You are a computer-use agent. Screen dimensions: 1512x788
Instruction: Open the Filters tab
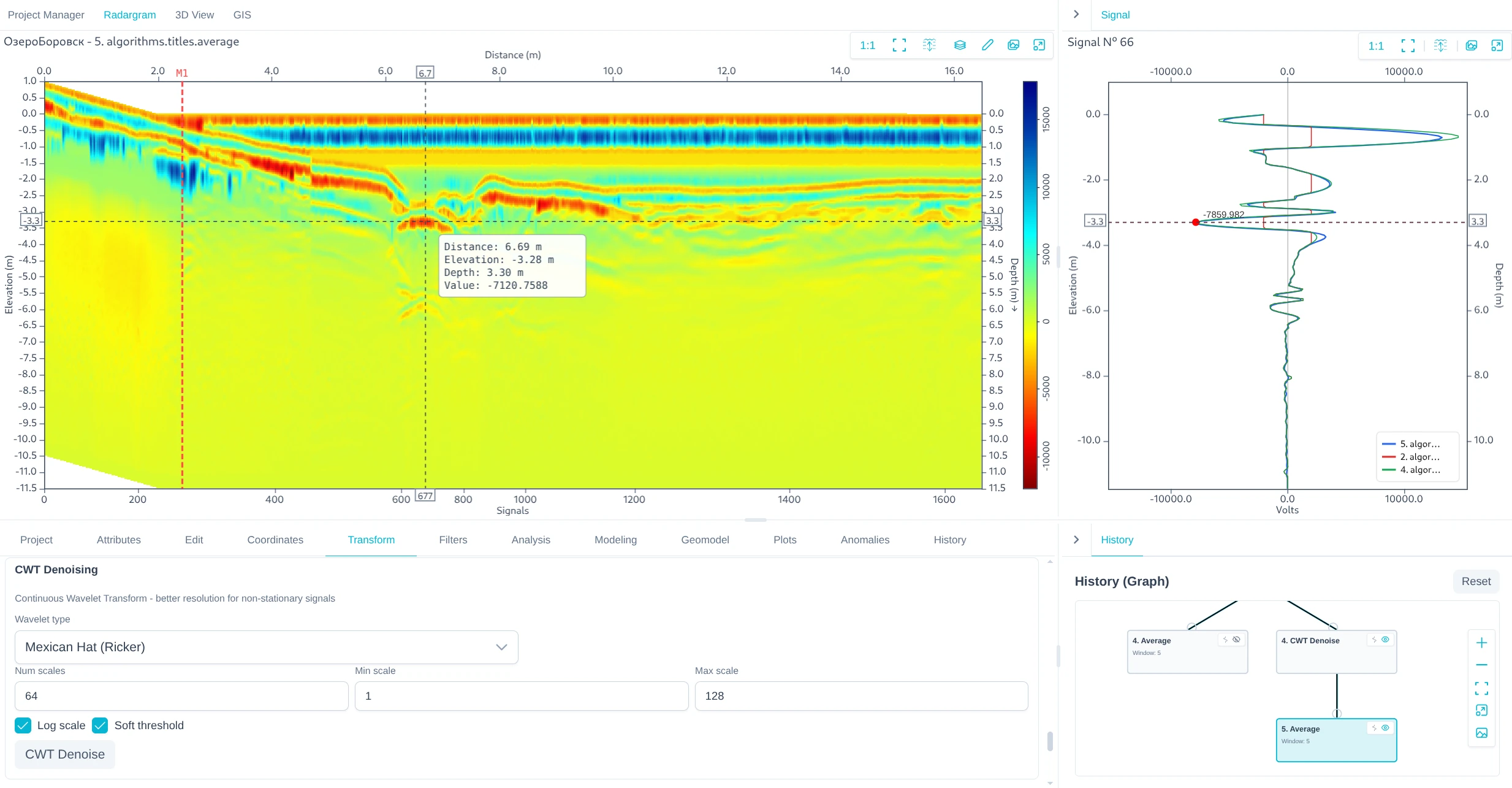pyautogui.click(x=453, y=540)
